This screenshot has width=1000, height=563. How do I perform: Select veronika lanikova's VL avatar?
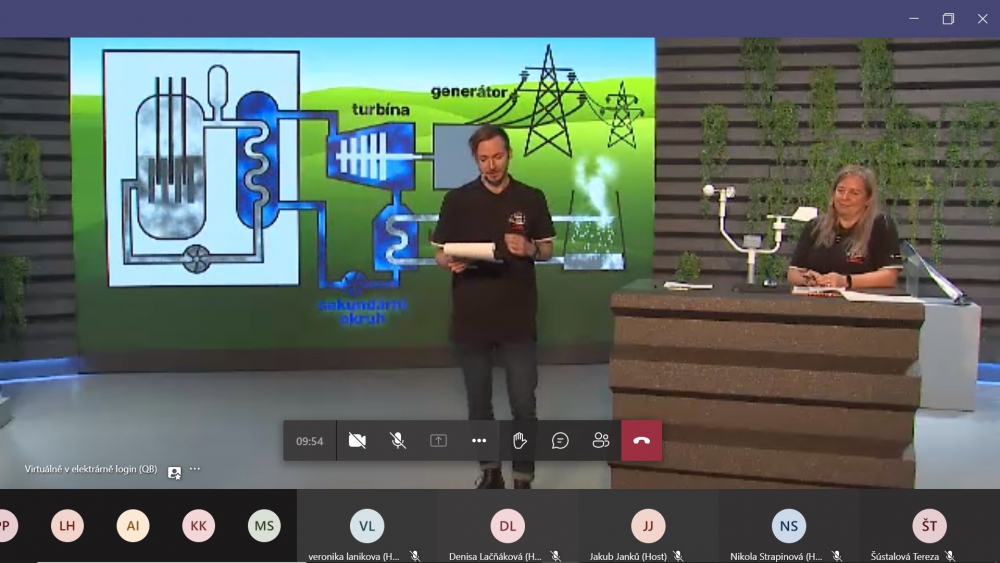(367, 526)
